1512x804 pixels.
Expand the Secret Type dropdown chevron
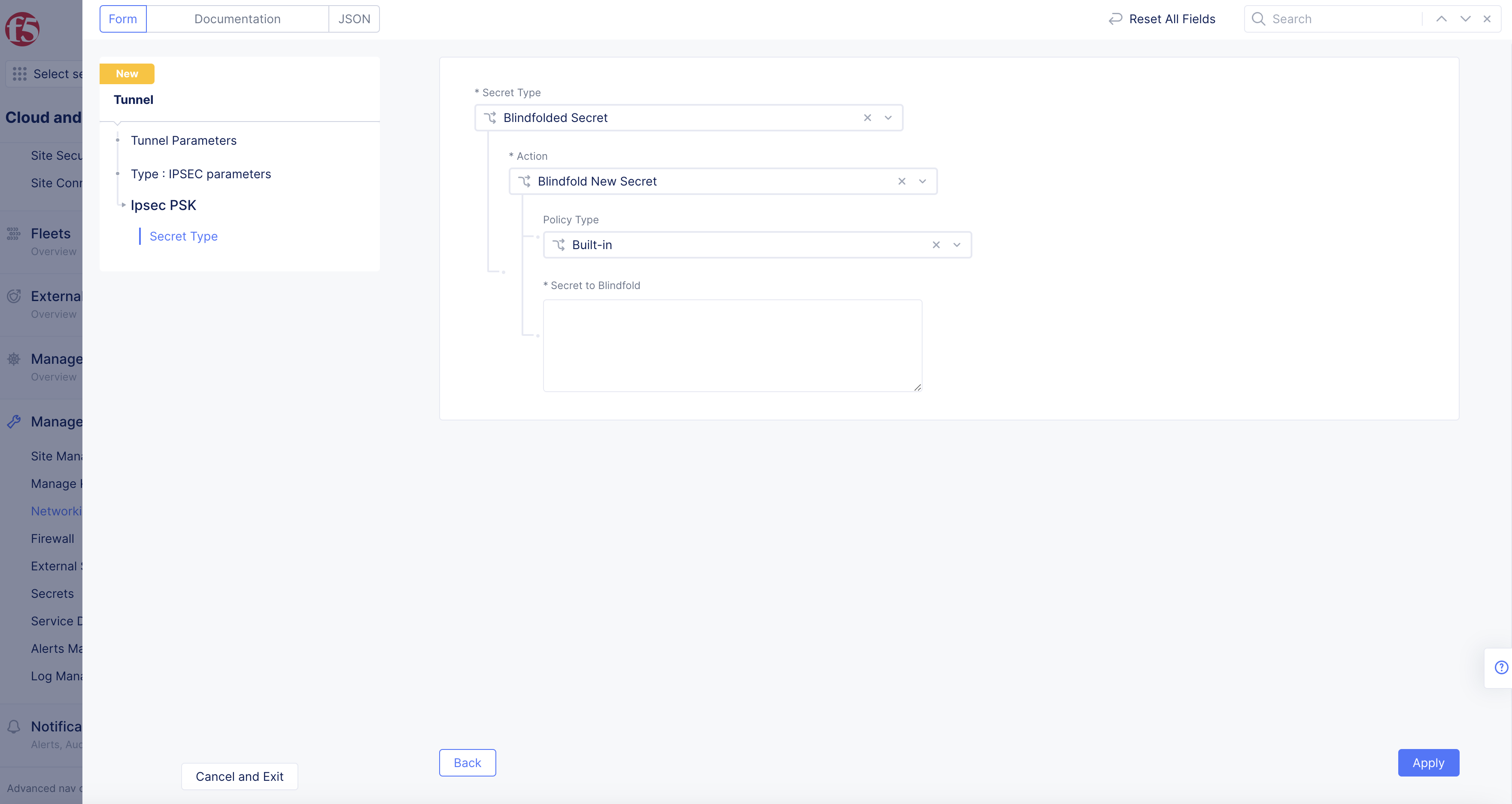888,117
